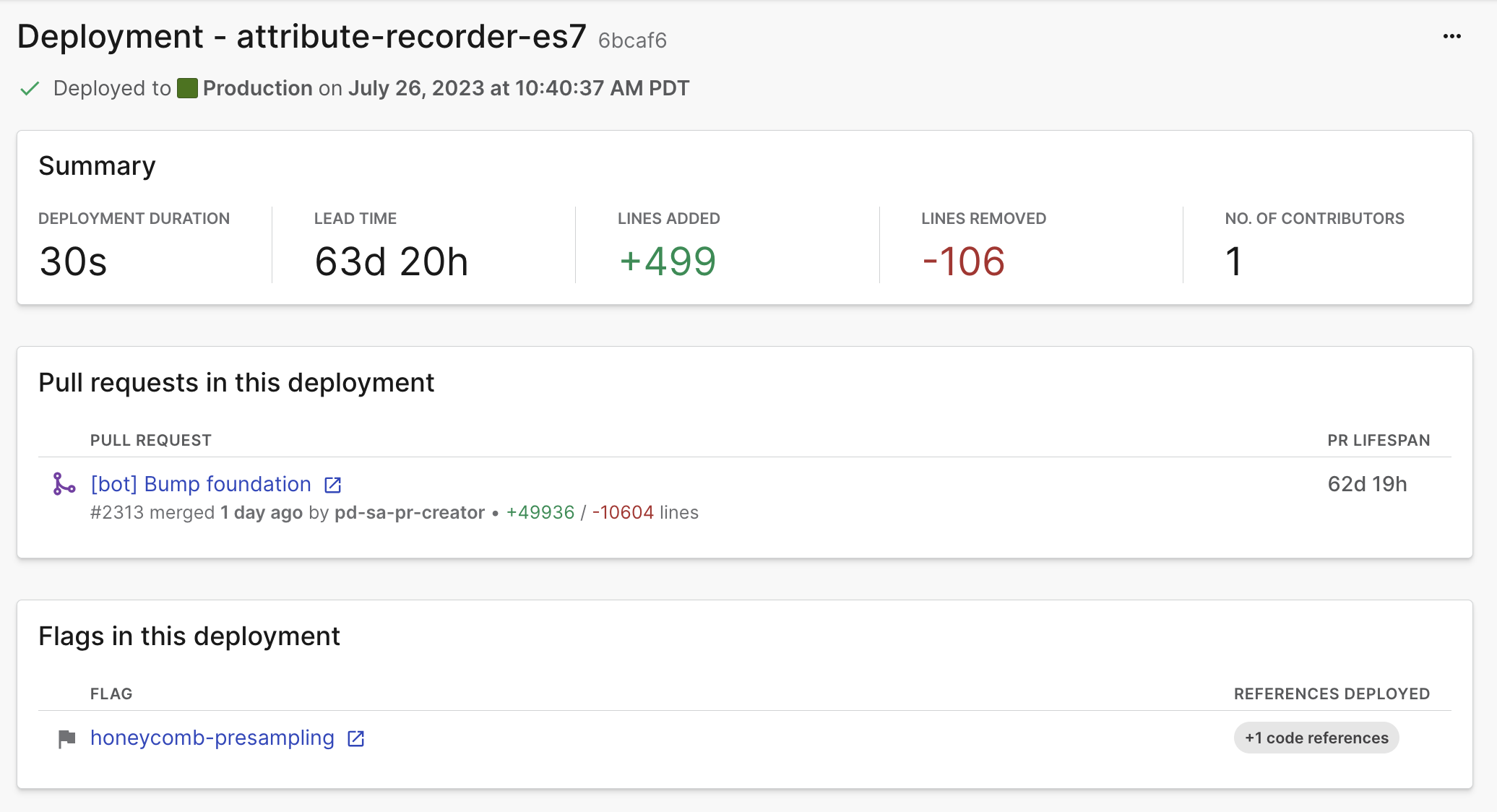The width and height of the screenshot is (1497, 812).
Task: Open the three-dot overflow menu
Action: 1451,36
